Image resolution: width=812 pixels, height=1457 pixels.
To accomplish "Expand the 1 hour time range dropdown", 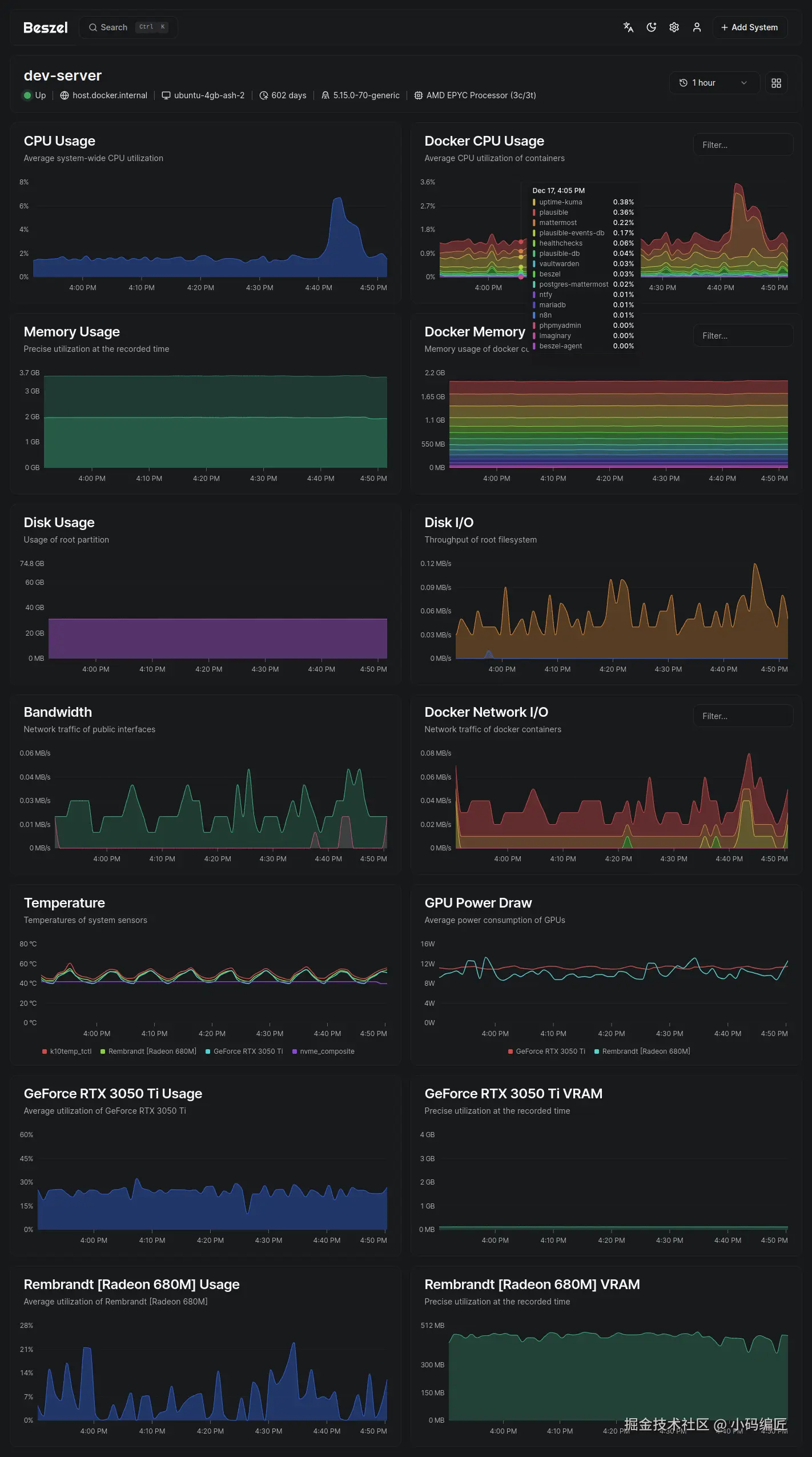I will pyautogui.click(x=714, y=83).
